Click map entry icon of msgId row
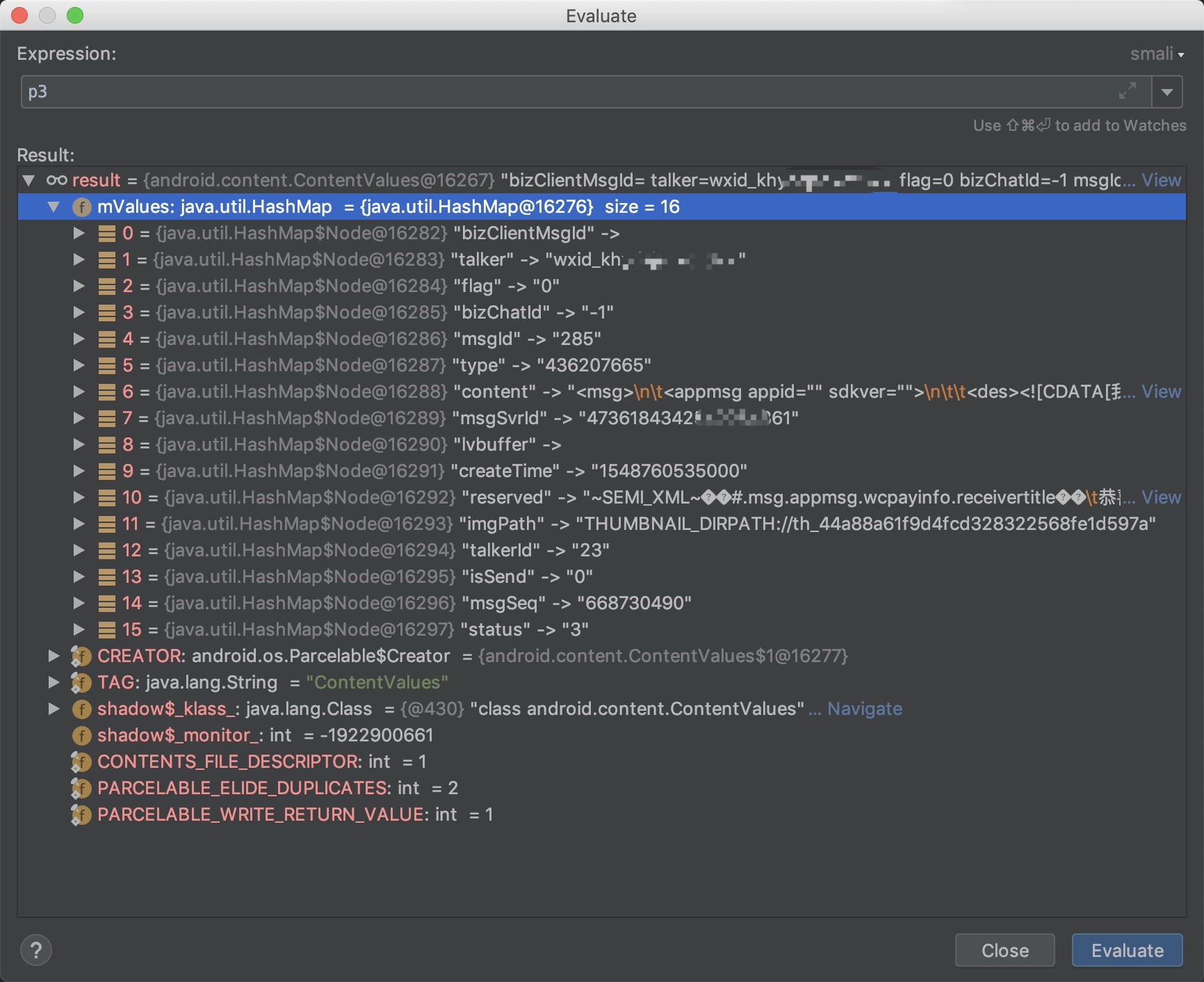The height and width of the screenshot is (982, 1204). pyautogui.click(x=107, y=339)
